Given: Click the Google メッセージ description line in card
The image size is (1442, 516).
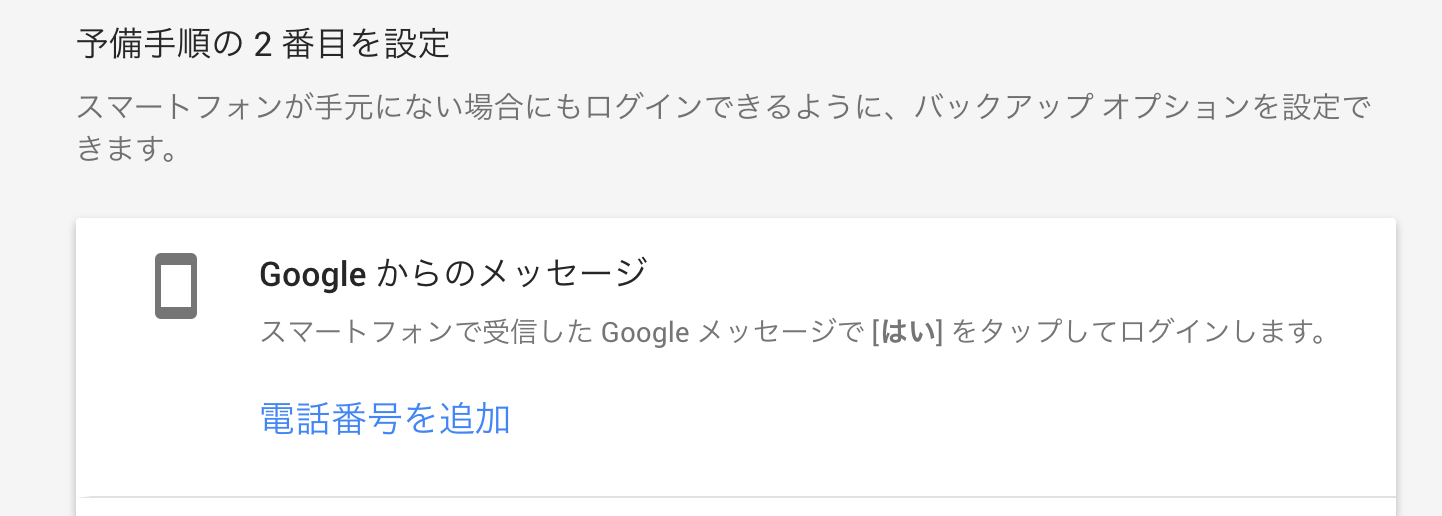Looking at the screenshot, I should 792,332.
